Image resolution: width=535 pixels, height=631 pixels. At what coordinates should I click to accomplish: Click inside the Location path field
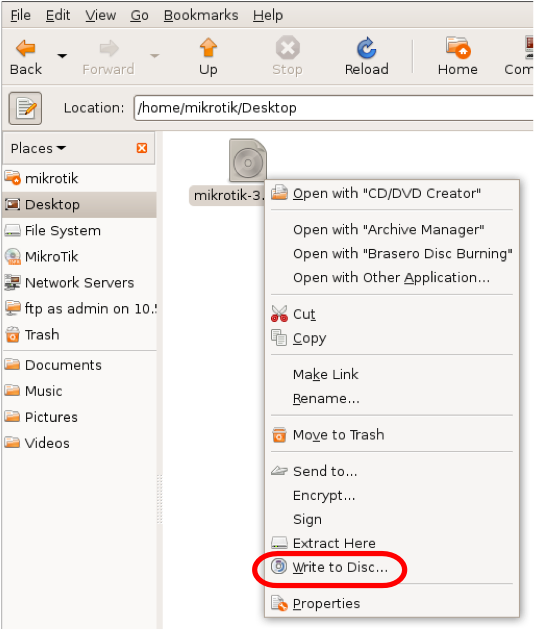(334, 108)
